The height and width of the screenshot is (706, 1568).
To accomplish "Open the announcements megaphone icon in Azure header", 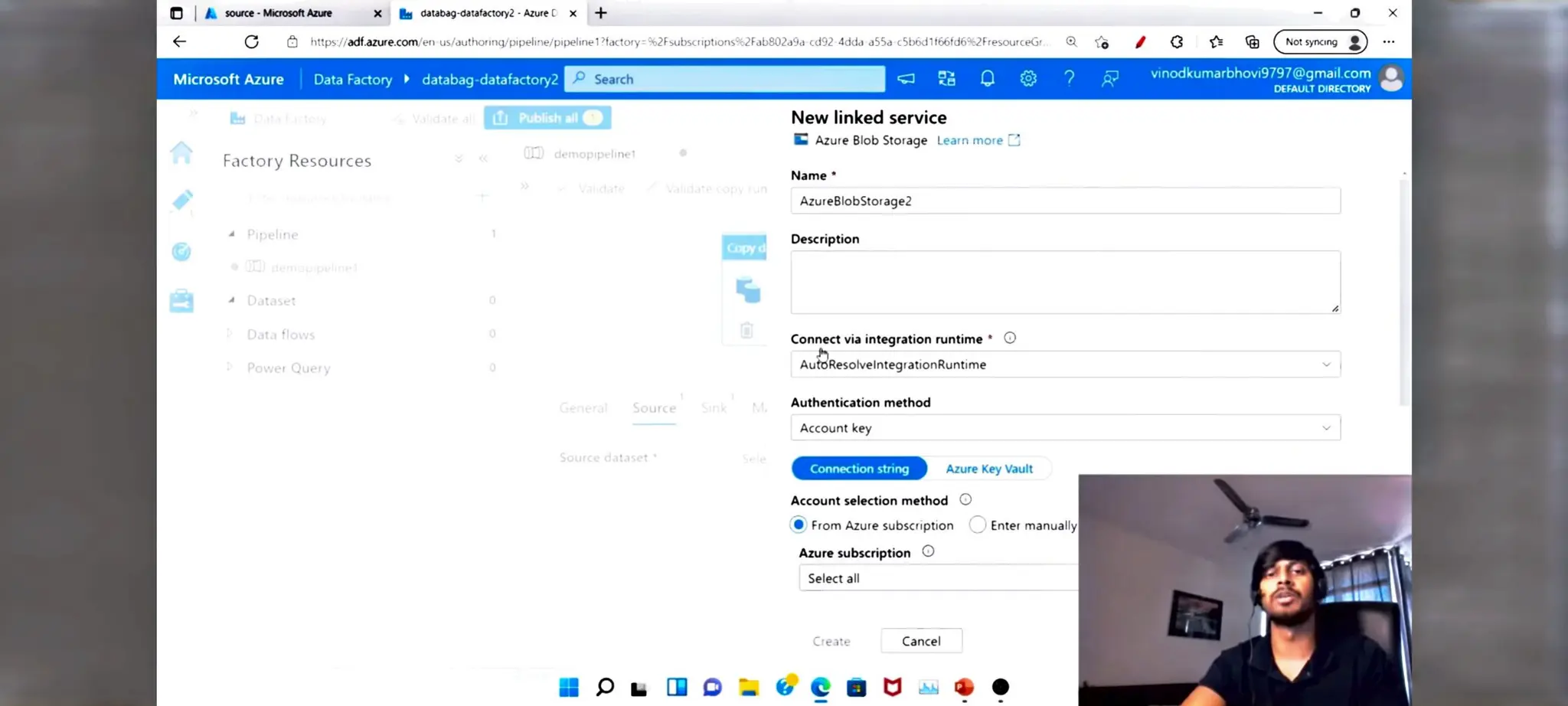I will 906,78.
